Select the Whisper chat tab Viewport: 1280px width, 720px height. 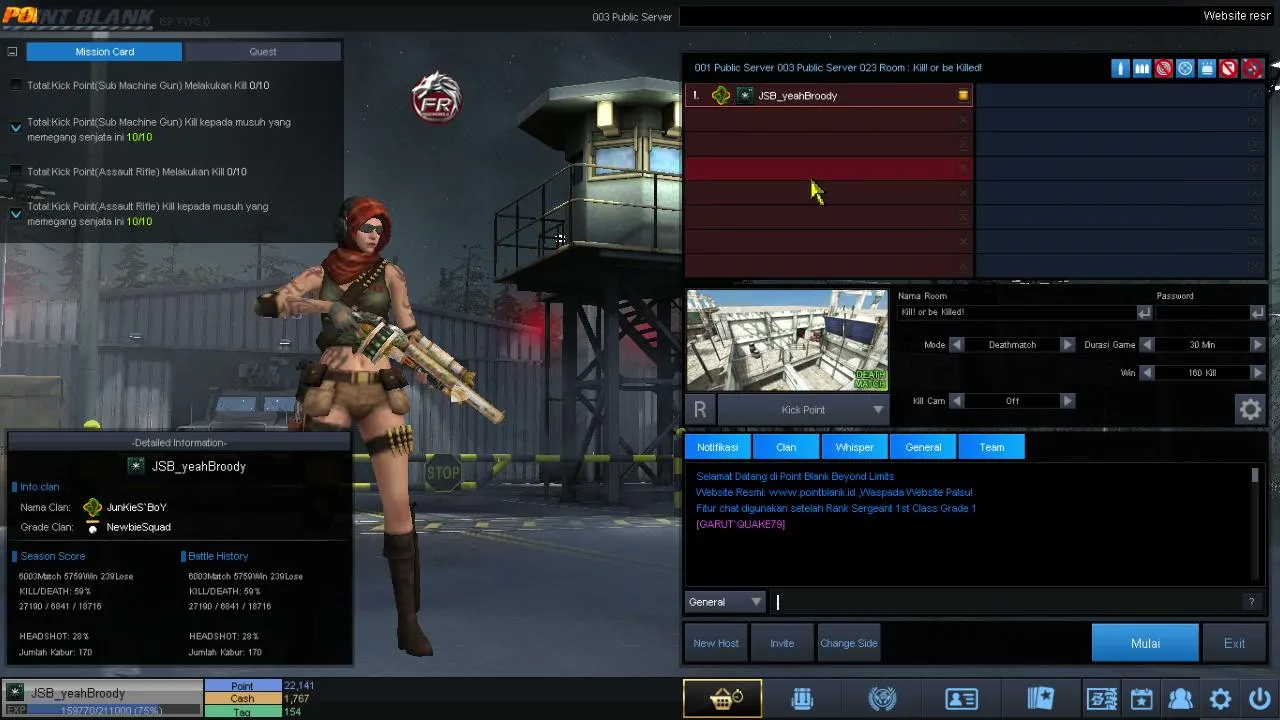tap(854, 447)
